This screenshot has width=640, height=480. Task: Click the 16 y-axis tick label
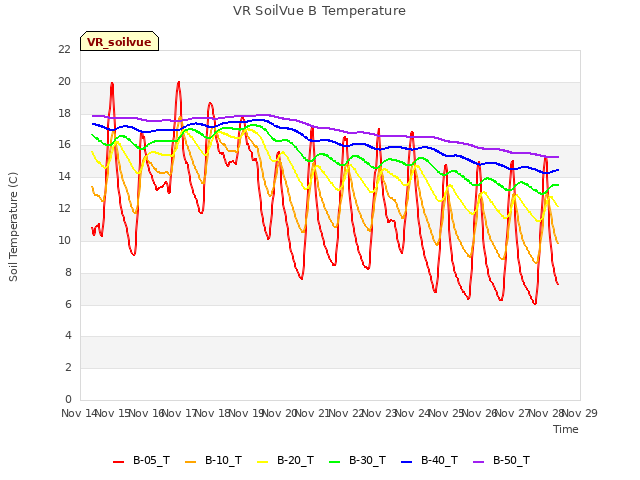tap(64, 145)
